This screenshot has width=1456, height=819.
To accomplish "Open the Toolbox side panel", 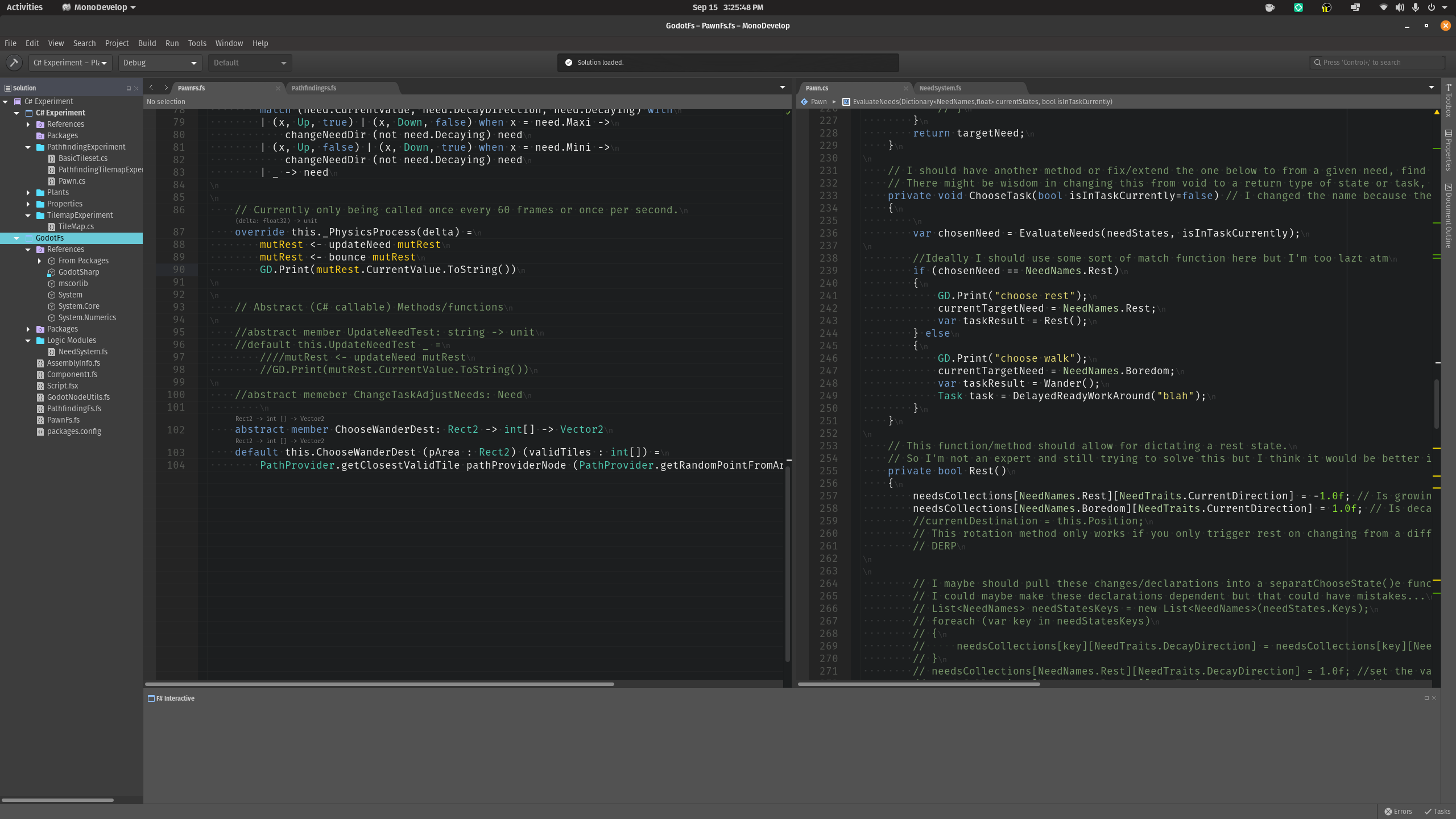I will tap(1449, 100).
